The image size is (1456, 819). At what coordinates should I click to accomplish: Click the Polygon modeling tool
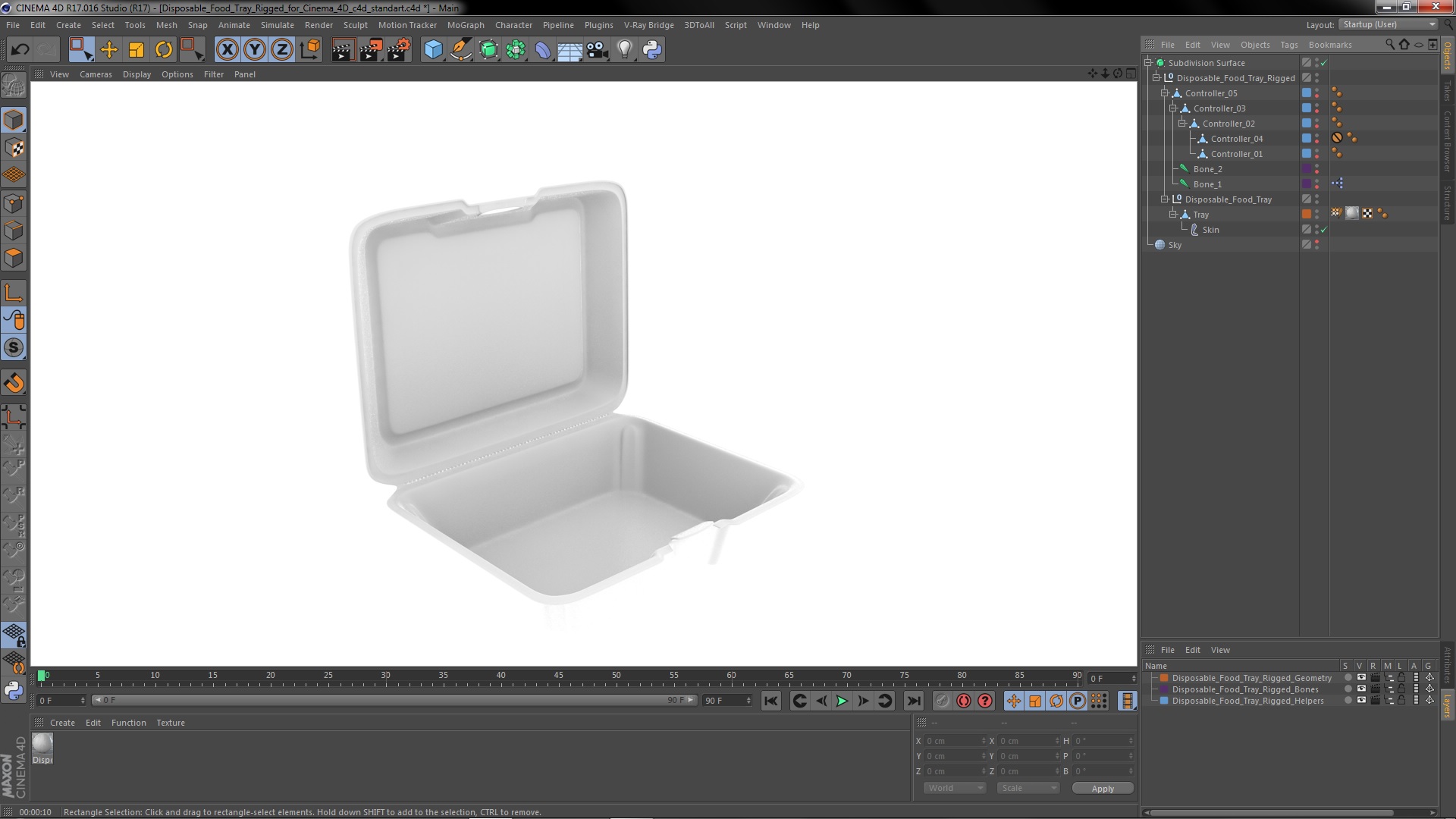click(x=15, y=258)
